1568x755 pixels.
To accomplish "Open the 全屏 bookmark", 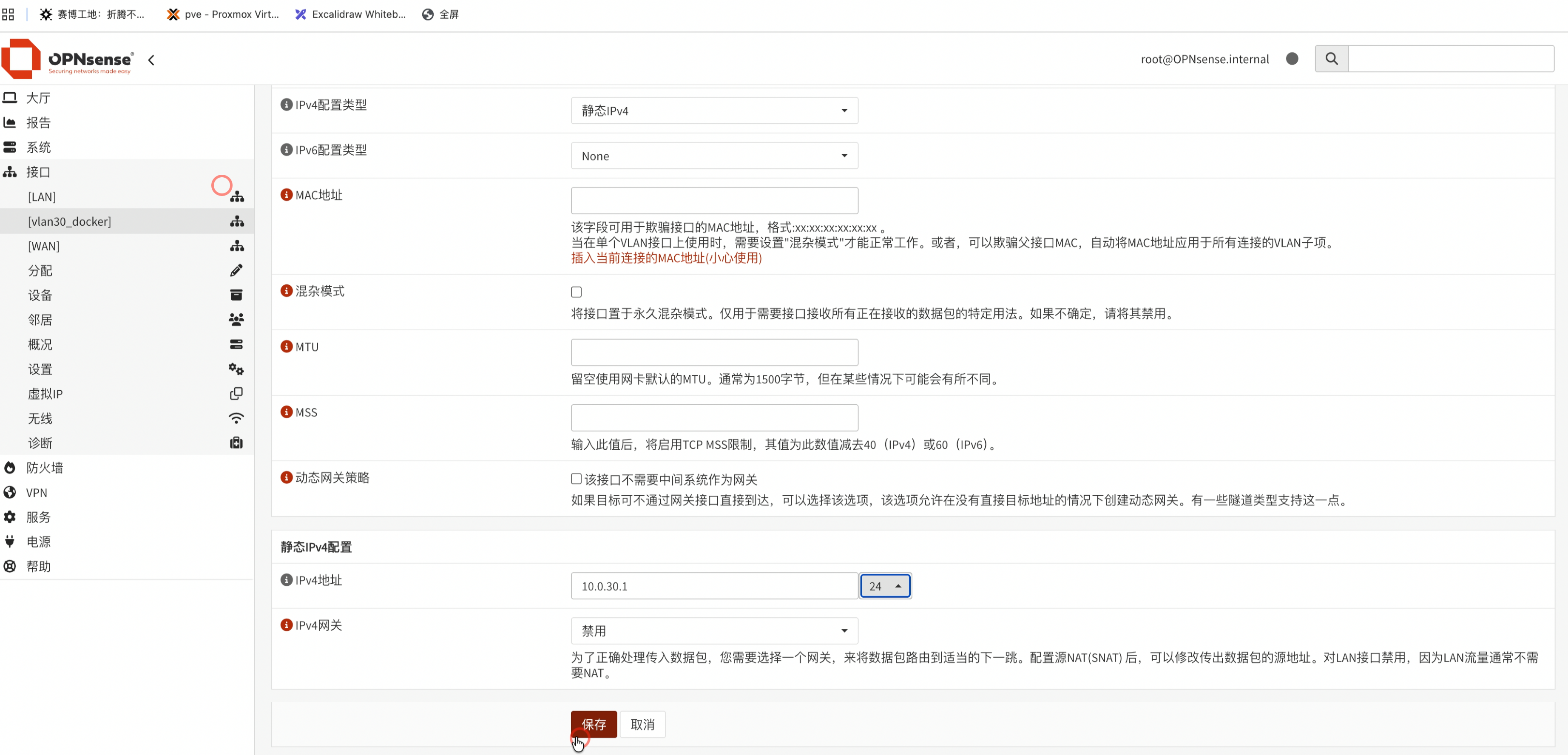I will (x=441, y=14).
